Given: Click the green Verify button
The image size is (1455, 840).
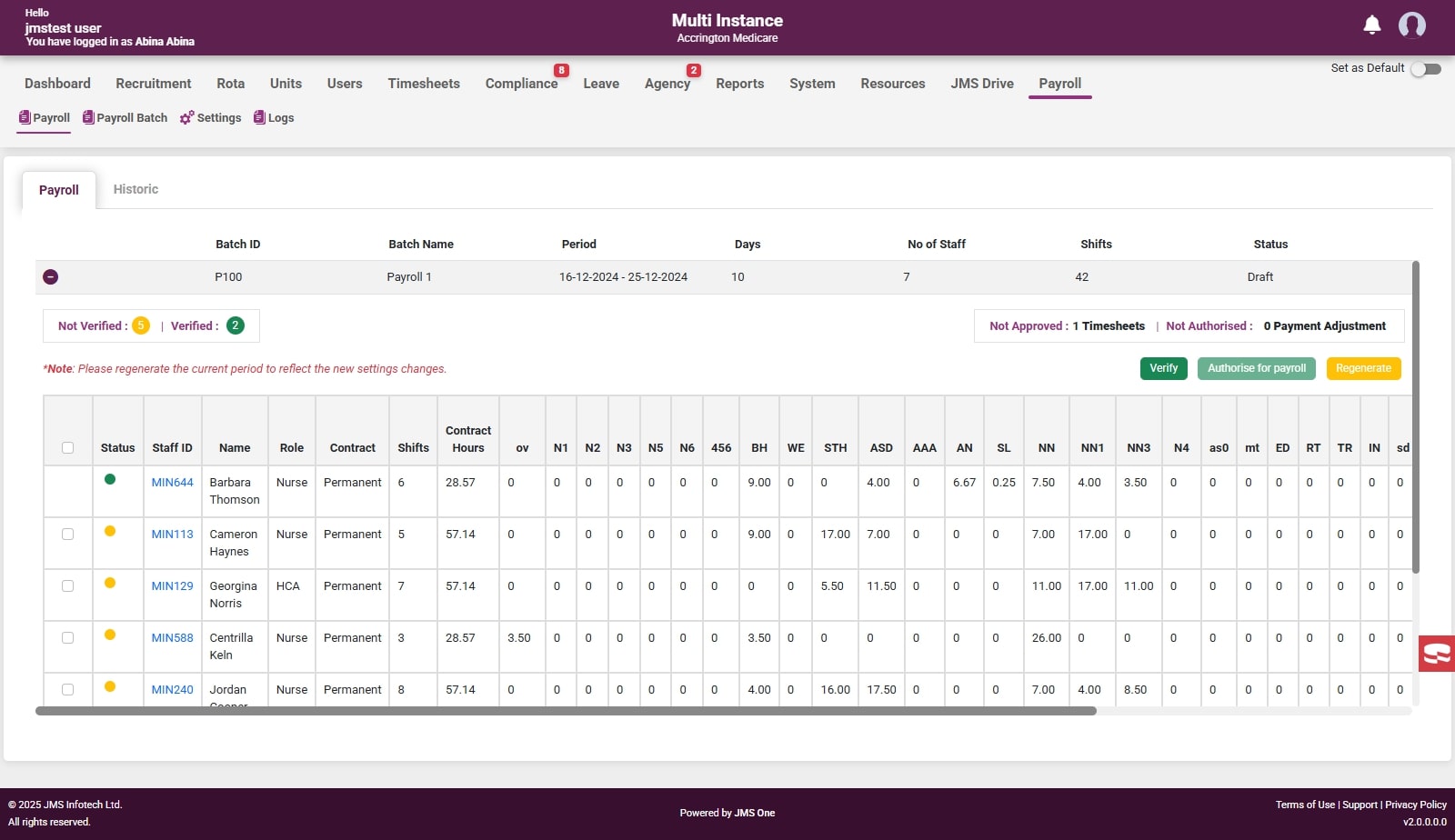Looking at the screenshot, I should 1163,368.
